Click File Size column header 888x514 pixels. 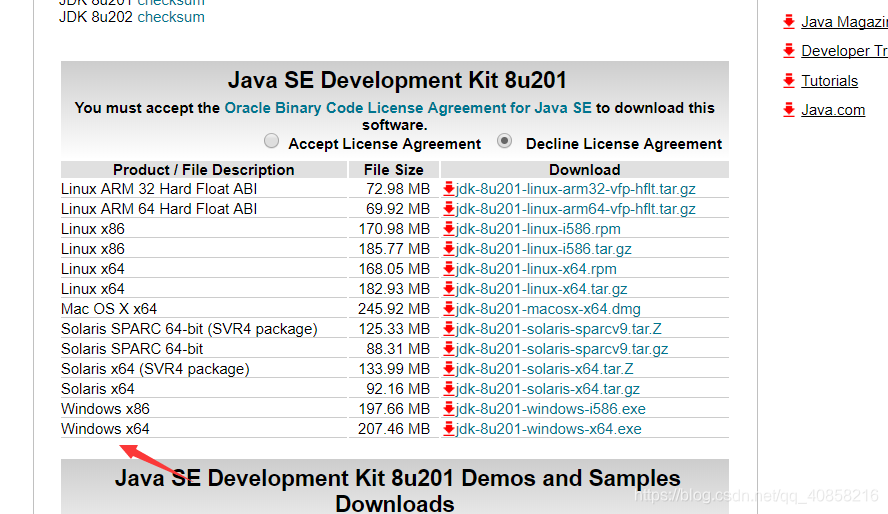[394, 170]
